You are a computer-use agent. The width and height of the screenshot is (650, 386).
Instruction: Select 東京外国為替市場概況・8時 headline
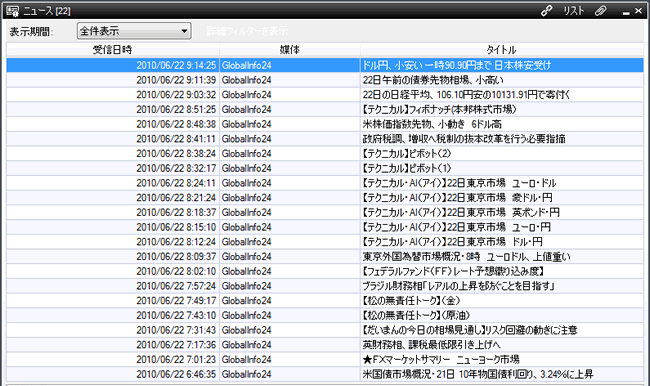(466, 257)
